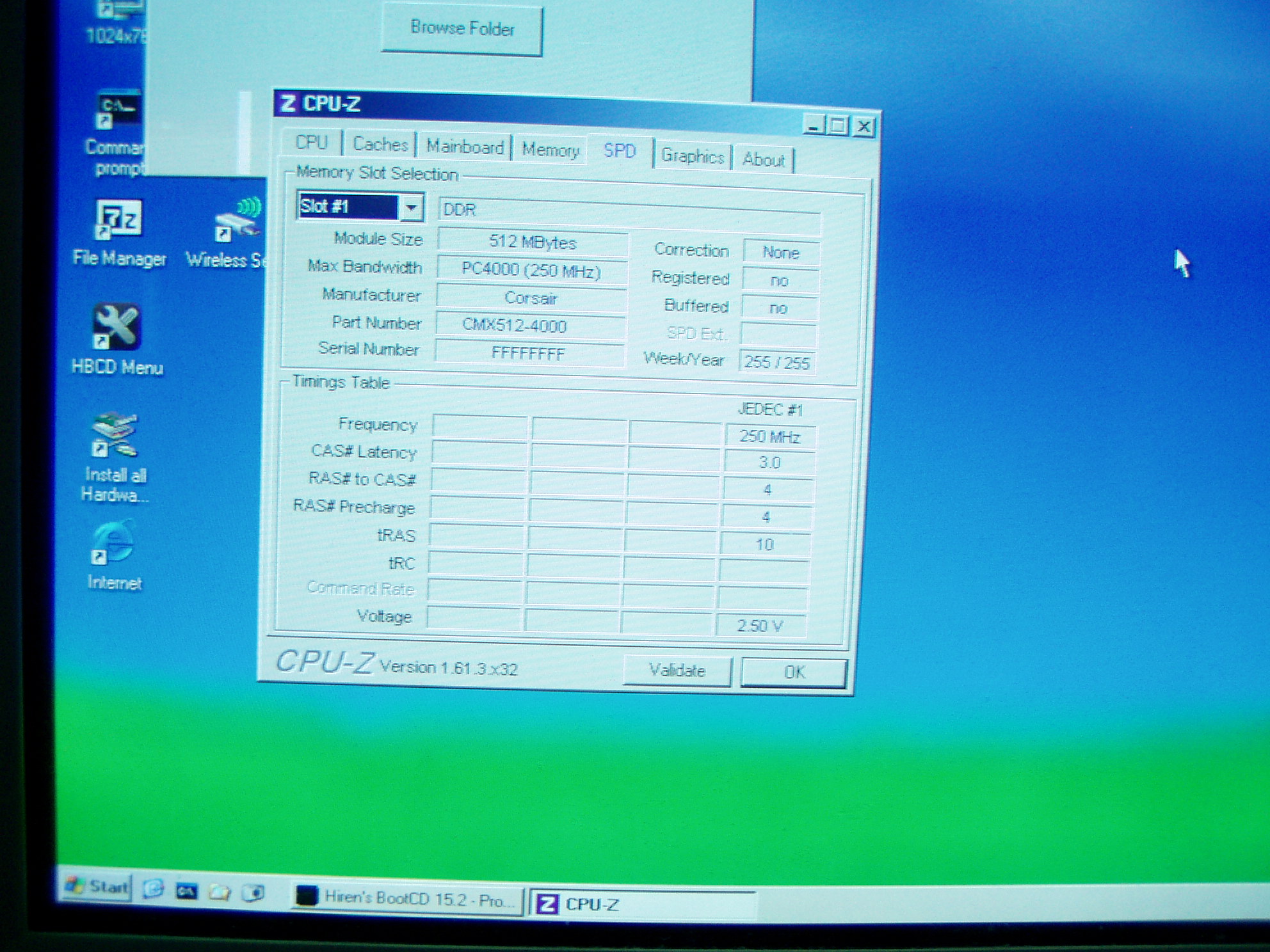Click quick launch Internet Explorer icon

pyautogui.click(x=154, y=889)
